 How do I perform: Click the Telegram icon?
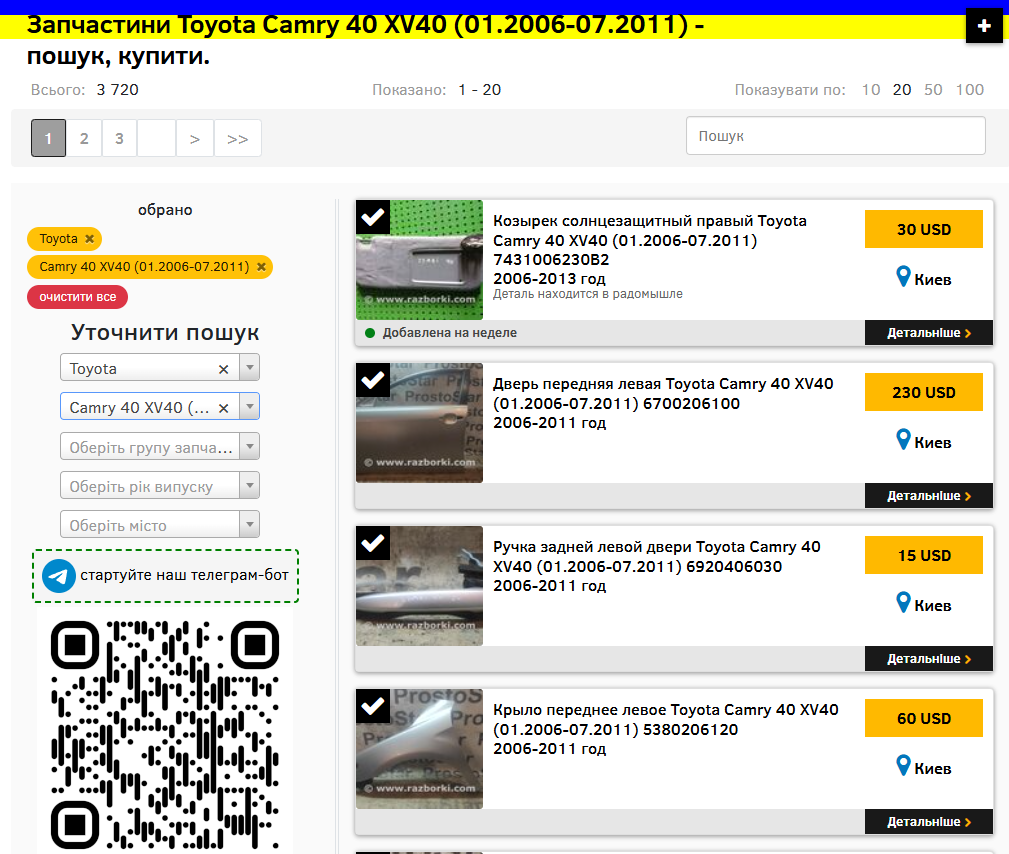click(x=59, y=576)
